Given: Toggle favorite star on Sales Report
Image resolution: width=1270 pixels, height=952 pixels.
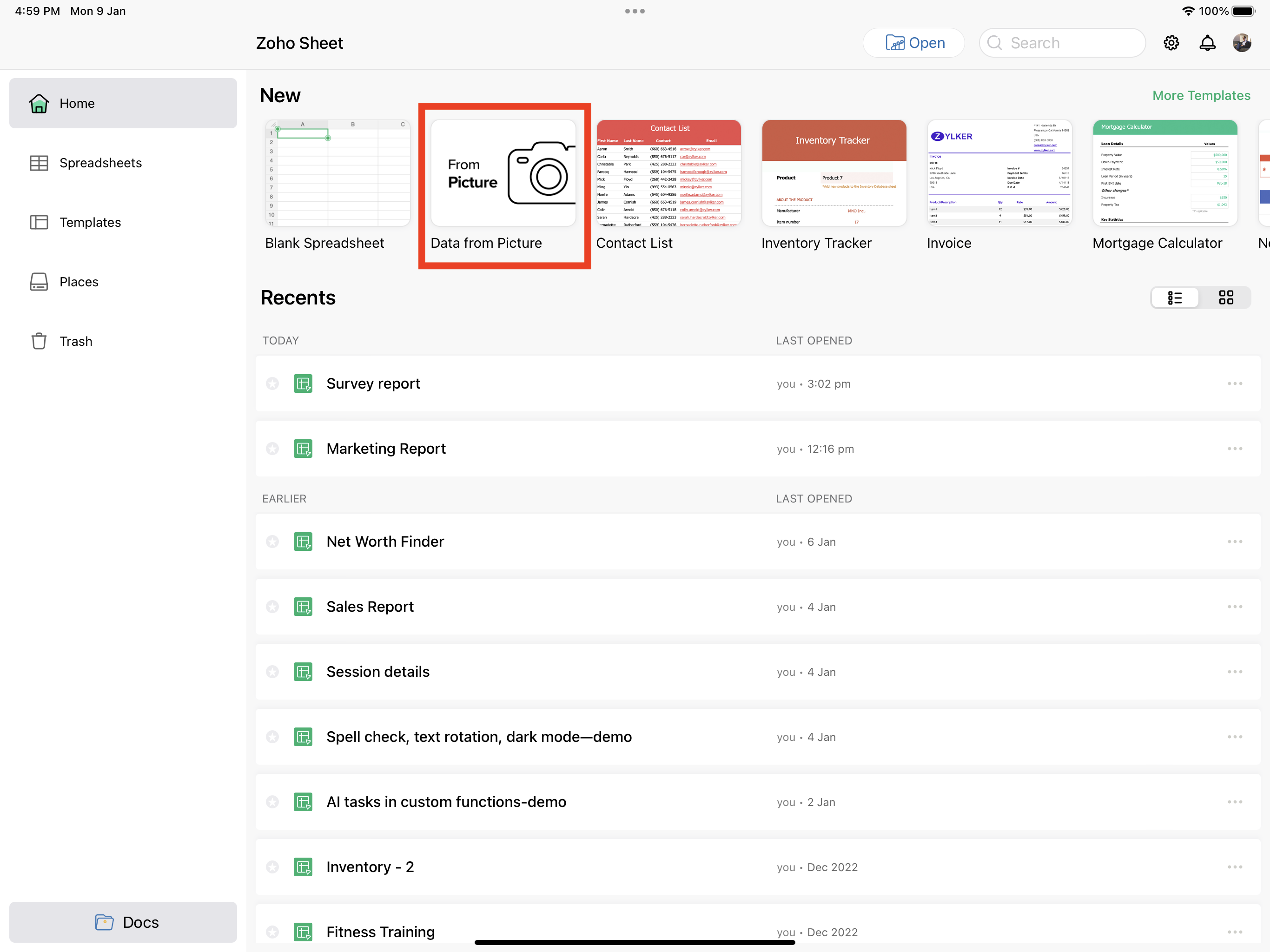Looking at the screenshot, I should point(272,607).
